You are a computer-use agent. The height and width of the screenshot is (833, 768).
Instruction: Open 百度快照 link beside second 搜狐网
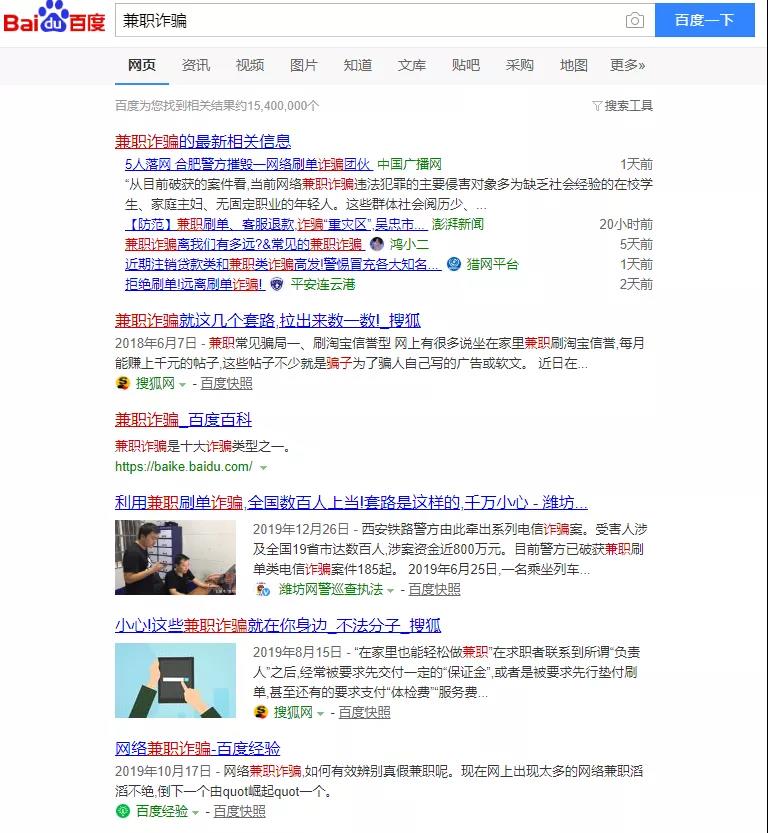[364, 712]
